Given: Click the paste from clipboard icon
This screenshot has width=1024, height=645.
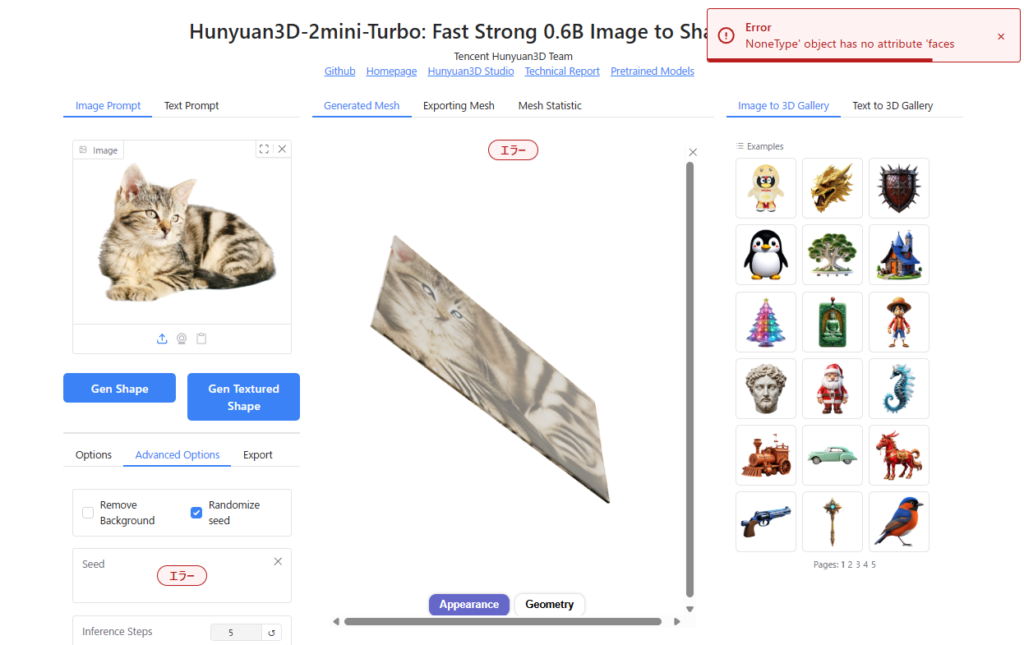Looking at the screenshot, I should 201,339.
